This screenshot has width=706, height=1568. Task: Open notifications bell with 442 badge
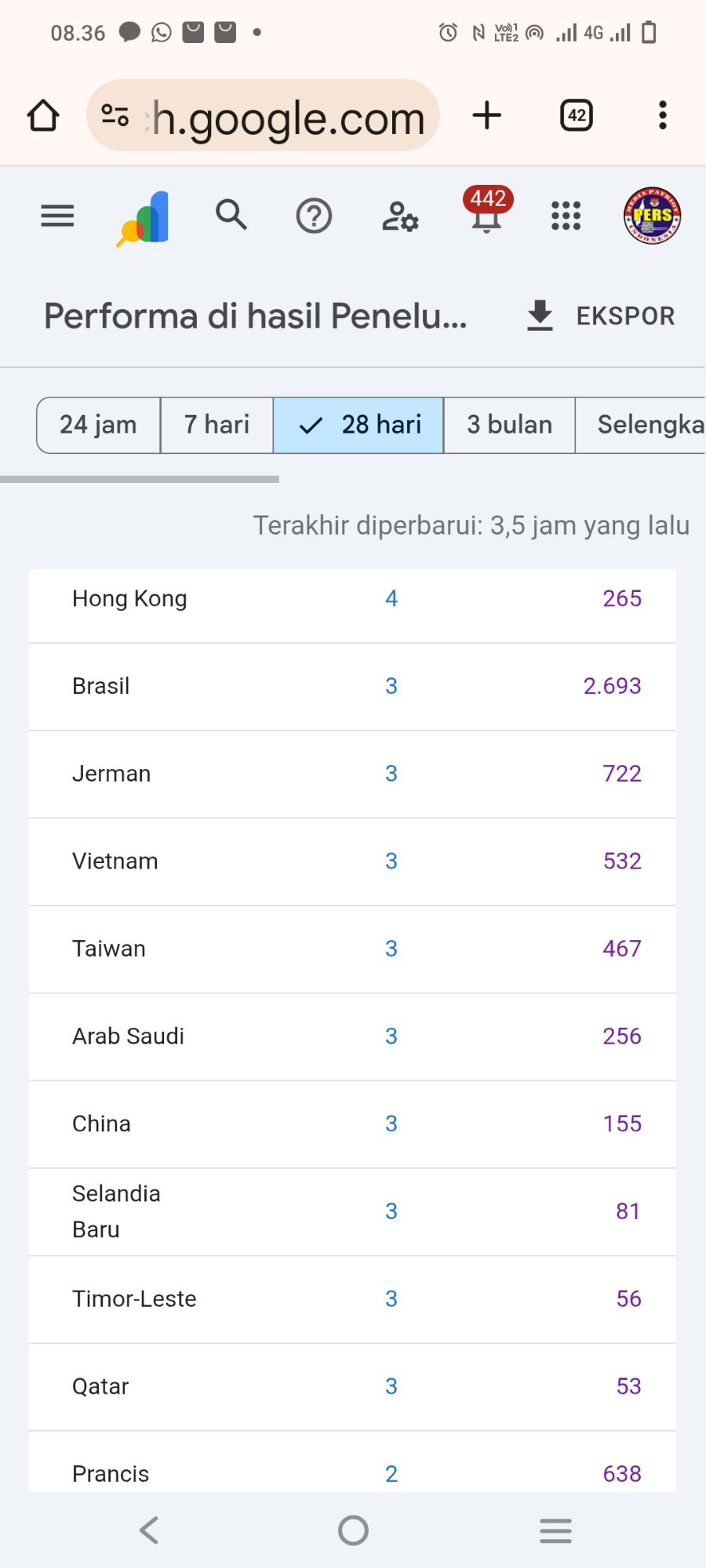[x=487, y=213]
